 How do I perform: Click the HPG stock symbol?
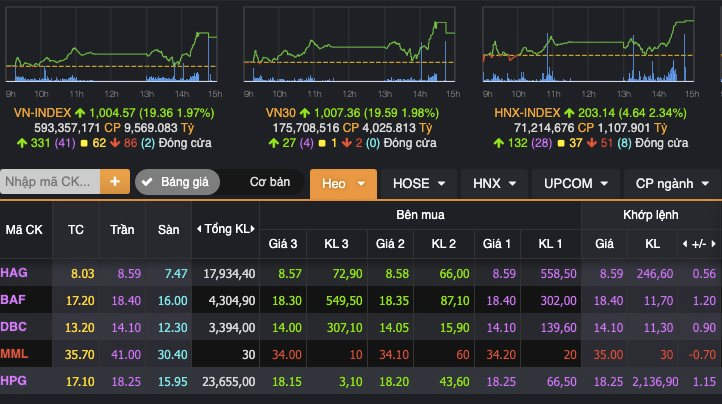point(15,381)
